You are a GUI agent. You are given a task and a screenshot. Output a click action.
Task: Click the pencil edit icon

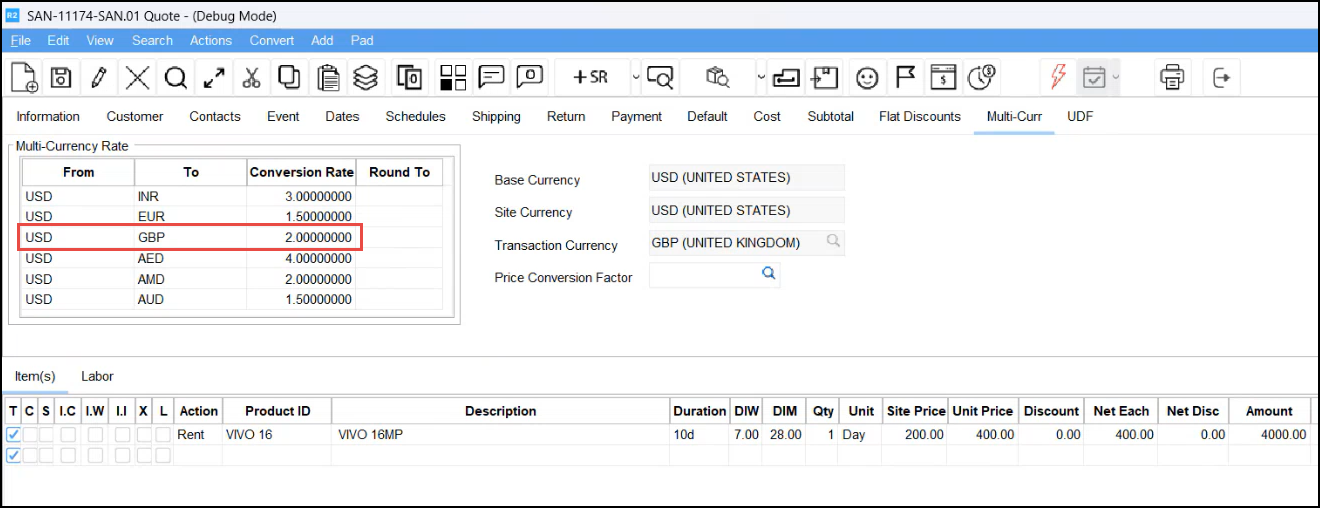tap(98, 77)
